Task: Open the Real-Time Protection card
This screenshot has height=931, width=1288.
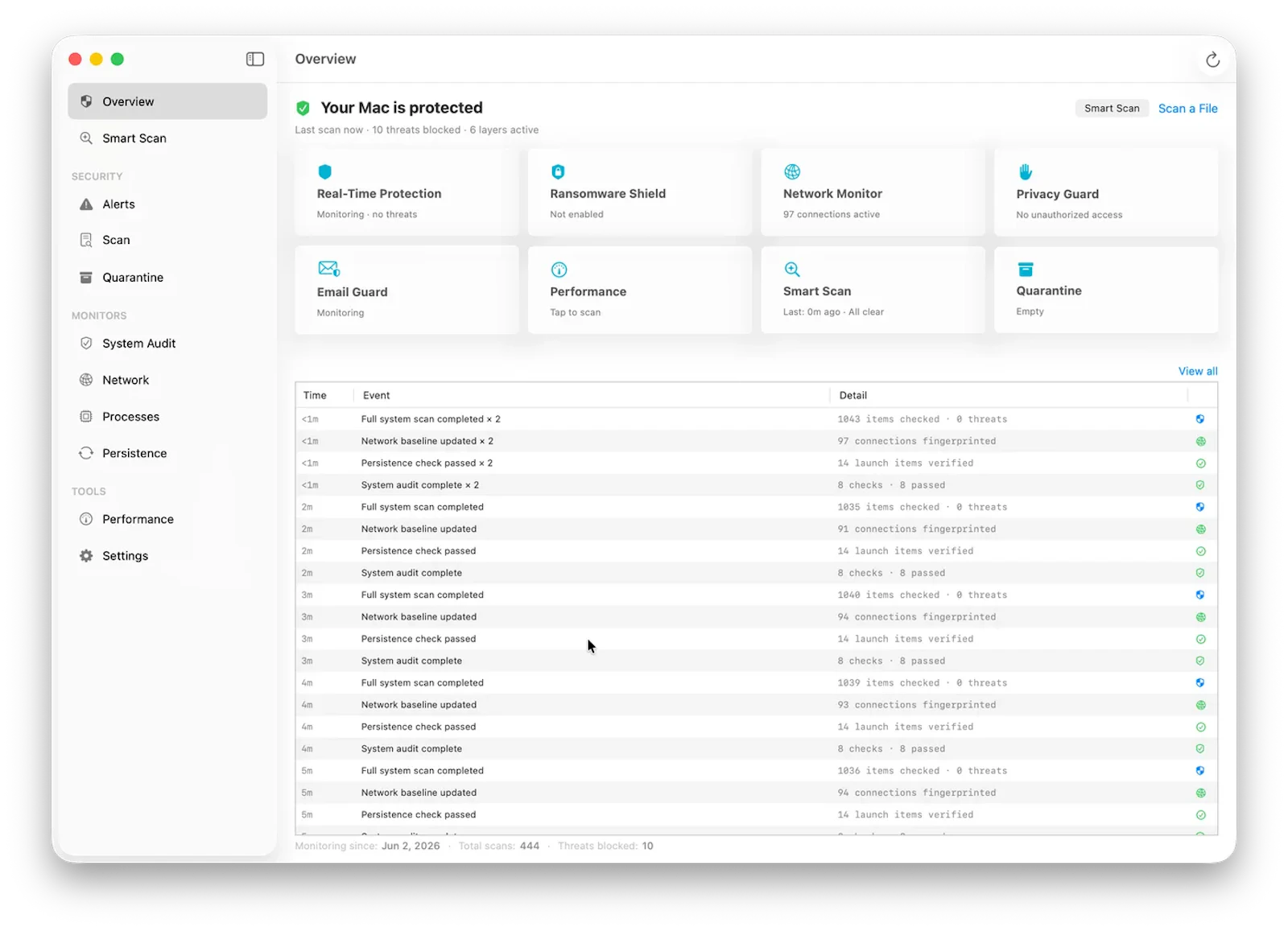Action: point(407,192)
